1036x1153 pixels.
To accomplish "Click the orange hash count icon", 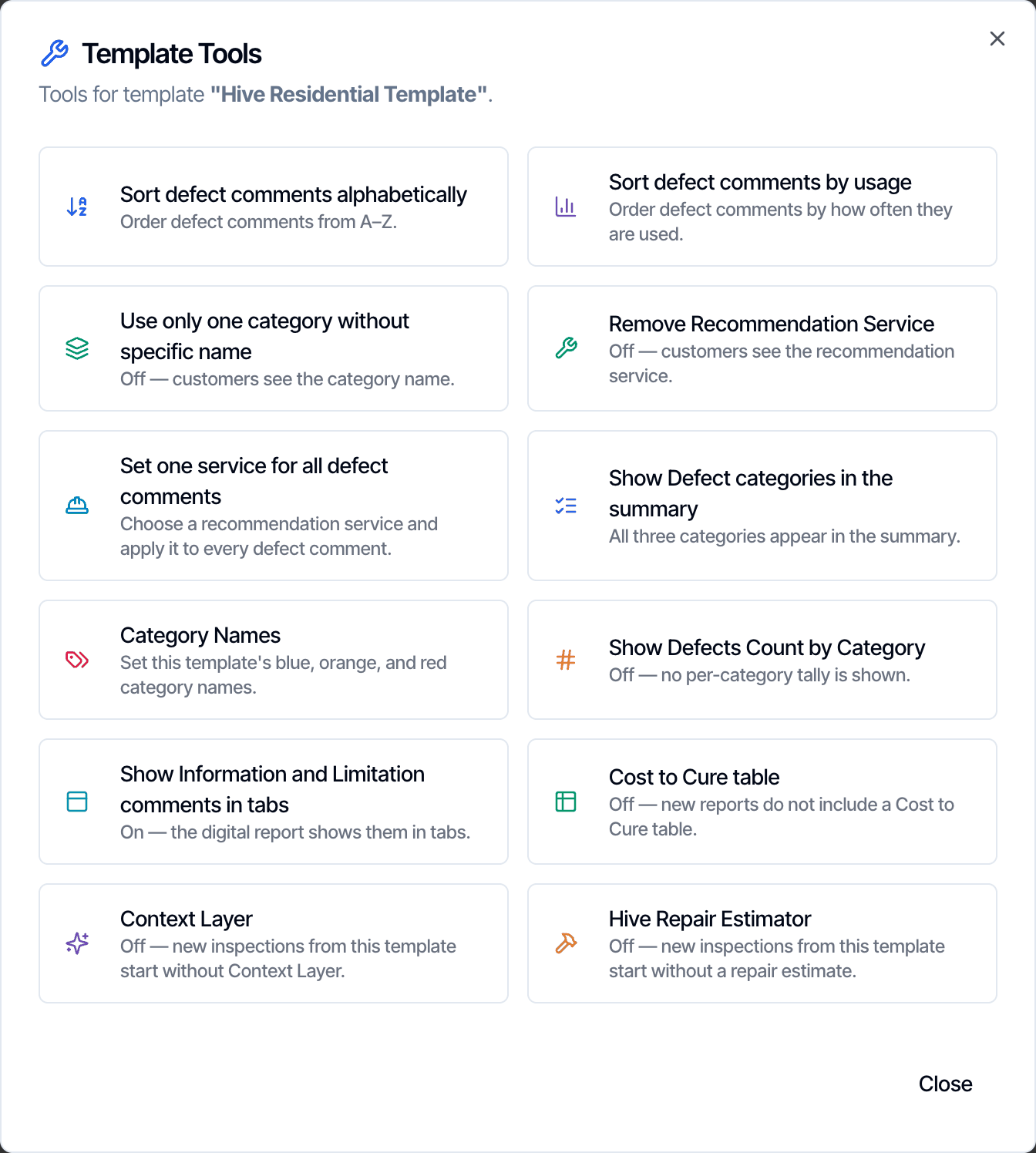I will pyautogui.click(x=566, y=660).
